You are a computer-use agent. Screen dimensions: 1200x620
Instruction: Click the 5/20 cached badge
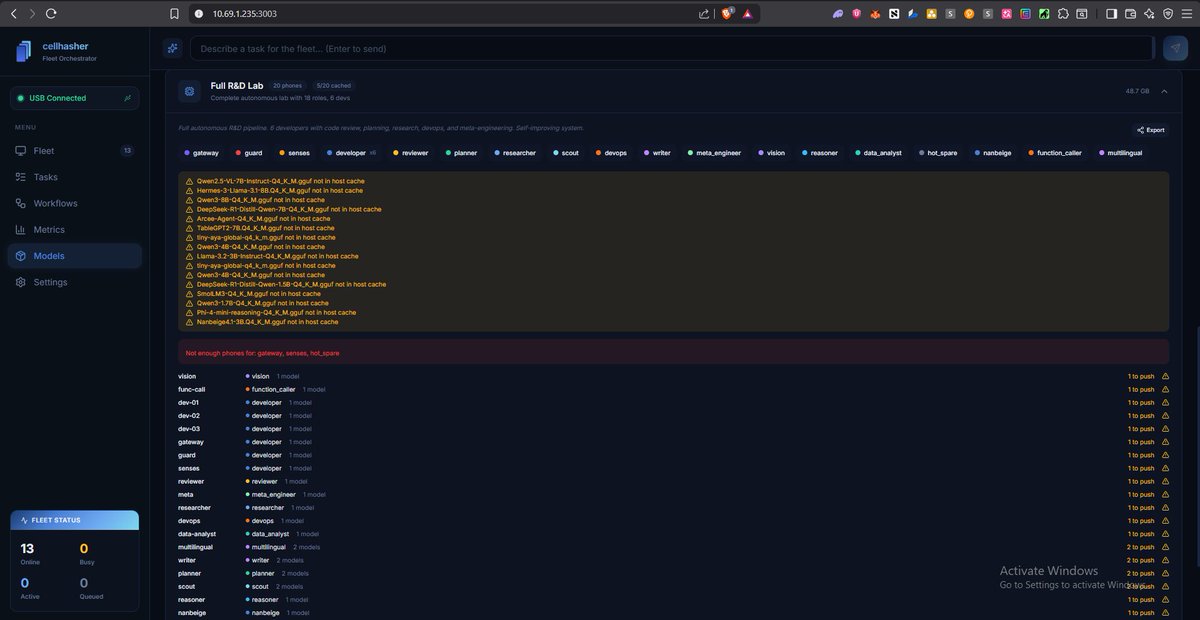[334, 86]
